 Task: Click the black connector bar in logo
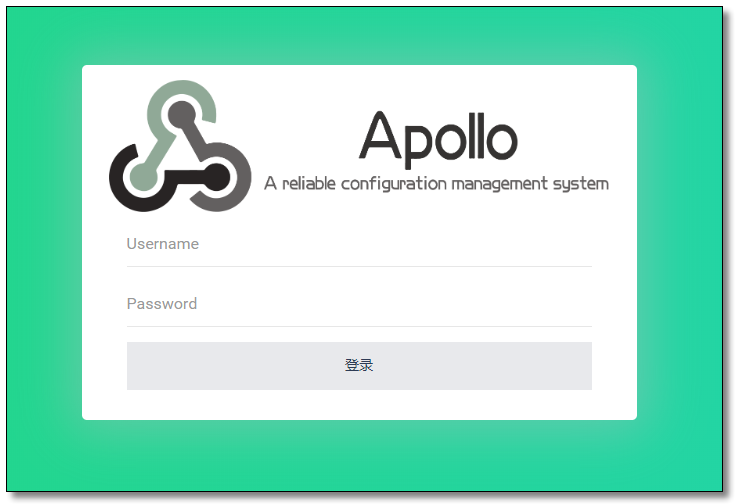click(185, 178)
